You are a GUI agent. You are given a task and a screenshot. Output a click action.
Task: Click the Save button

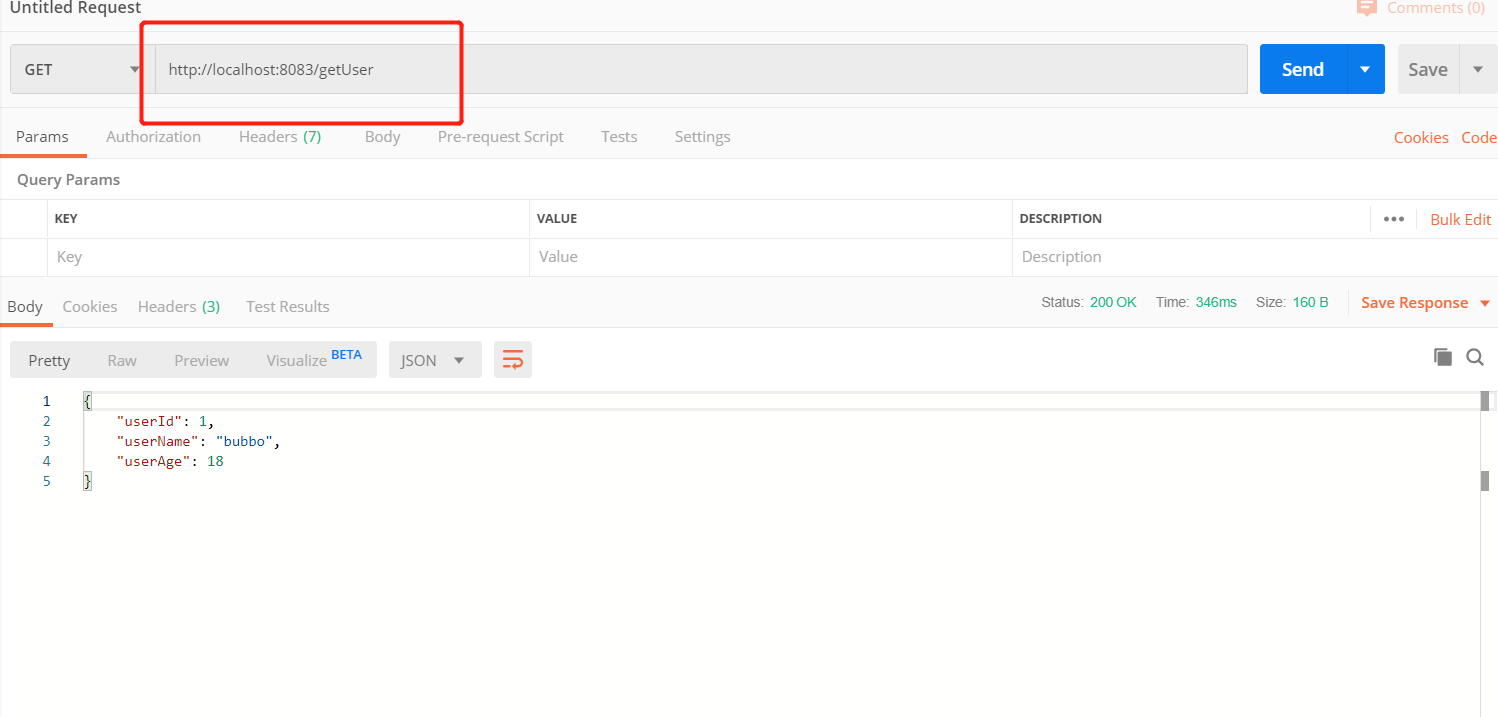(1428, 70)
